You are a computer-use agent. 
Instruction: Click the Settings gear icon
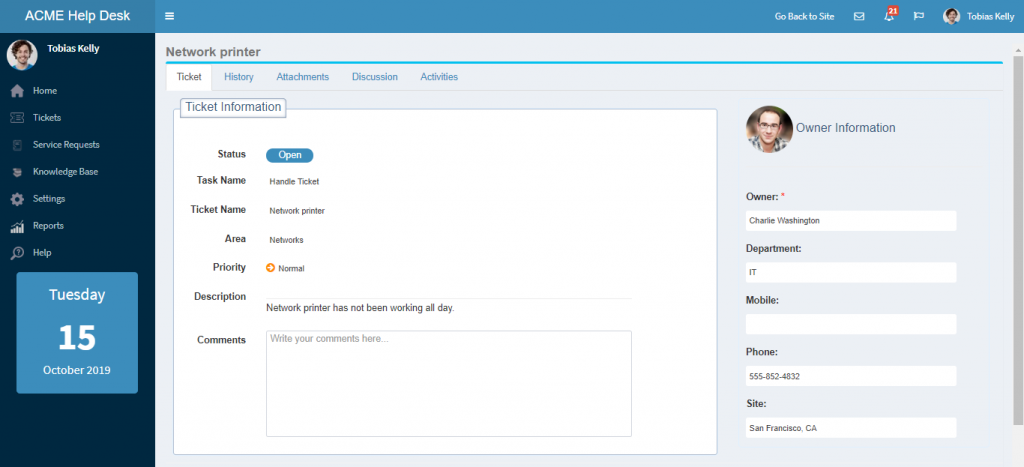pyautogui.click(x=18, y=199)
